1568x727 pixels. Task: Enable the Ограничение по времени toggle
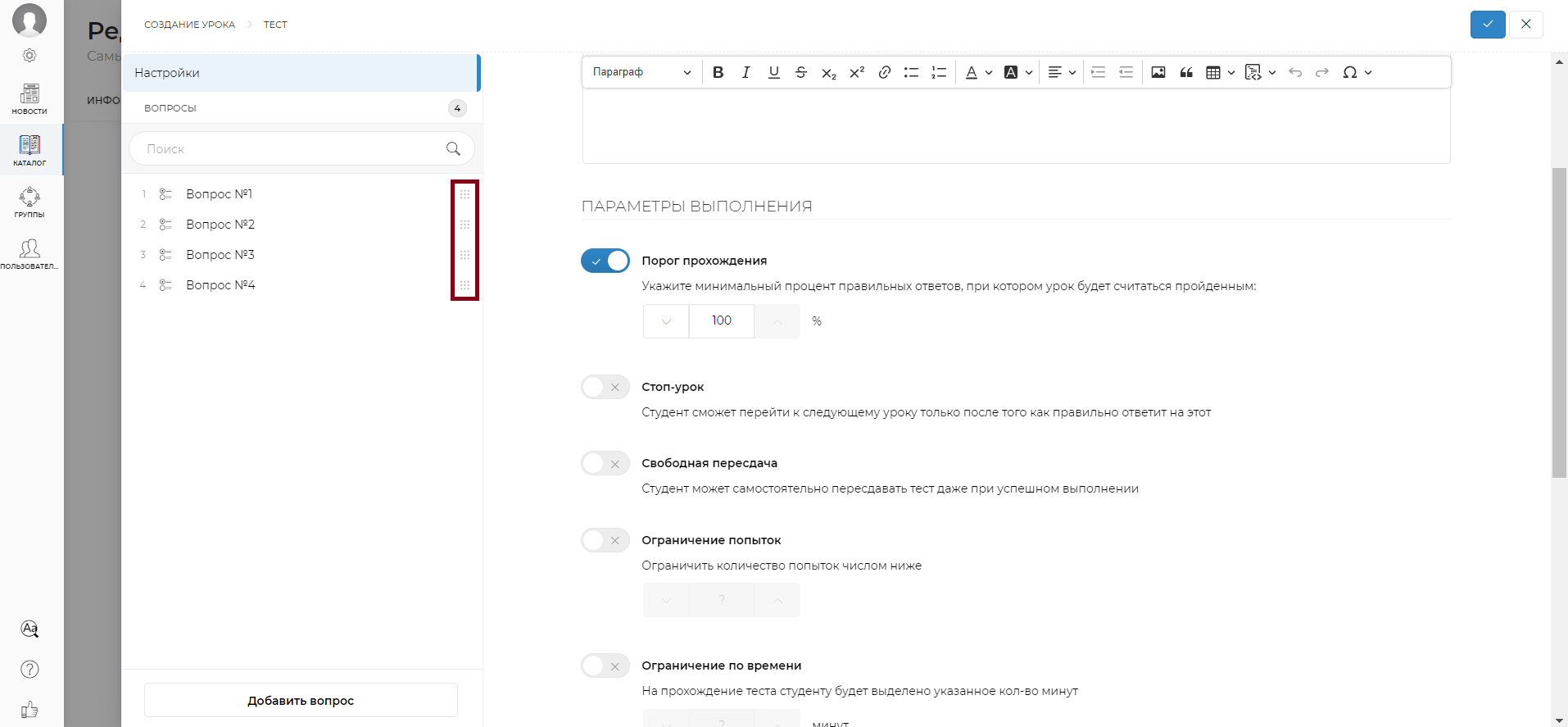click(605, 666)
